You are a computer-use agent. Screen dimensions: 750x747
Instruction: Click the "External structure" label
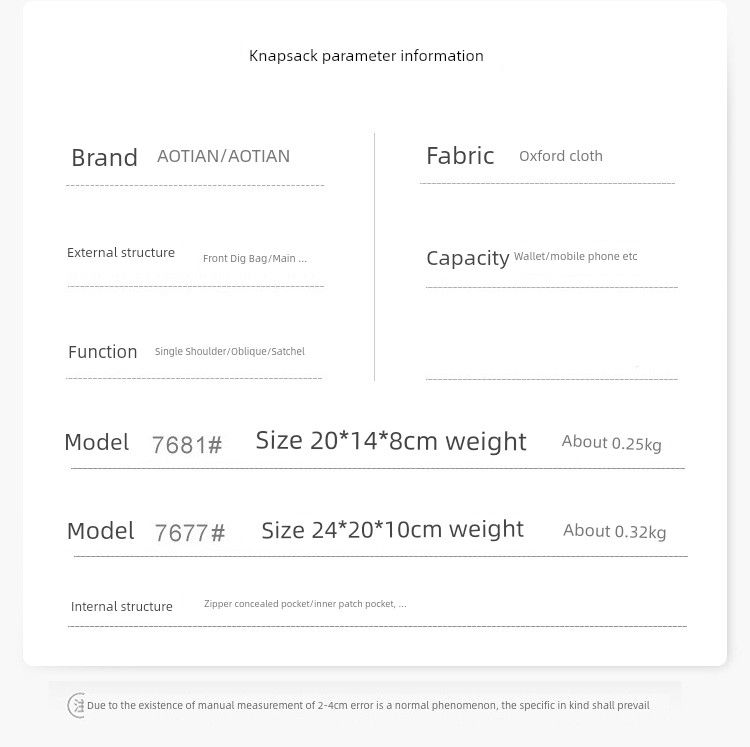[121, 253]
